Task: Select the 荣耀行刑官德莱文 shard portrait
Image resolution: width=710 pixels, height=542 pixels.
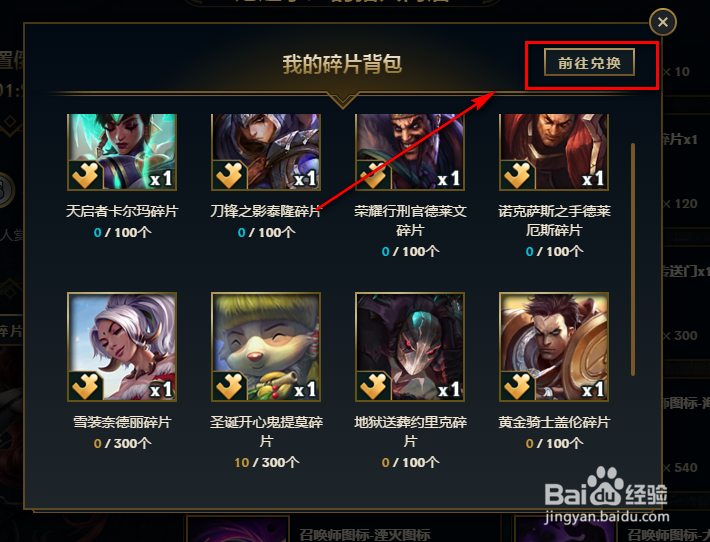Action: click(x=410, y=152)
